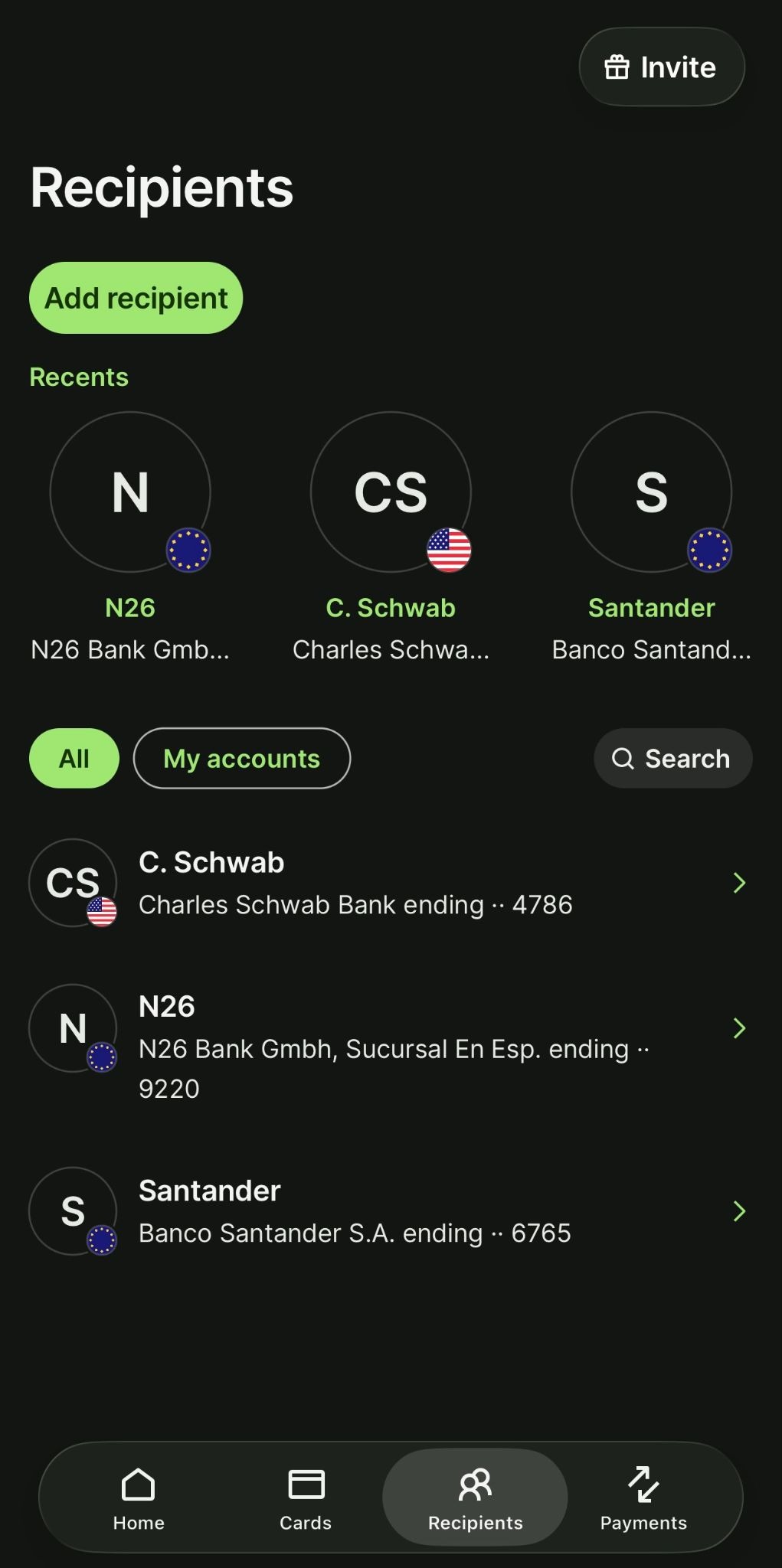Select the Recipients tab icon
The height and width of the screenshot is (1568, 782).
(475, 1485)
